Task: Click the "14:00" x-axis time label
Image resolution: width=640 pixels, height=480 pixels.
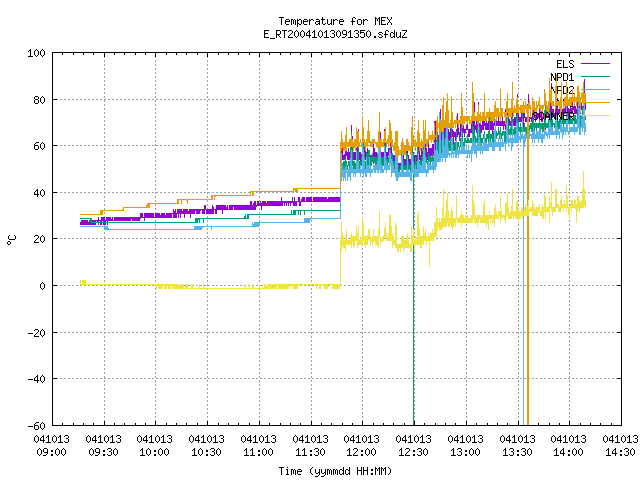Action: click(x=569, y=452)
